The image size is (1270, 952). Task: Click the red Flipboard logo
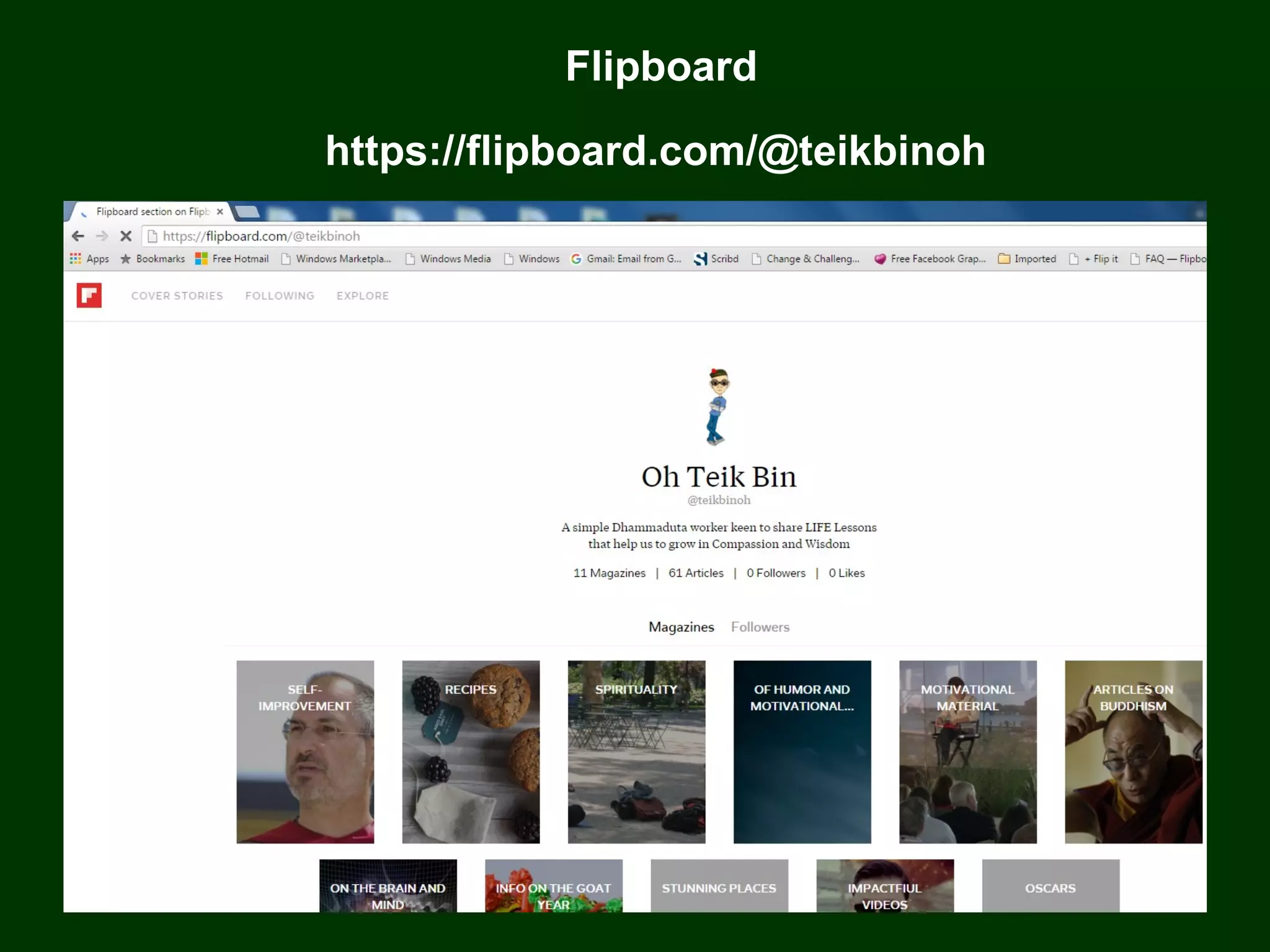click(89, 296)
